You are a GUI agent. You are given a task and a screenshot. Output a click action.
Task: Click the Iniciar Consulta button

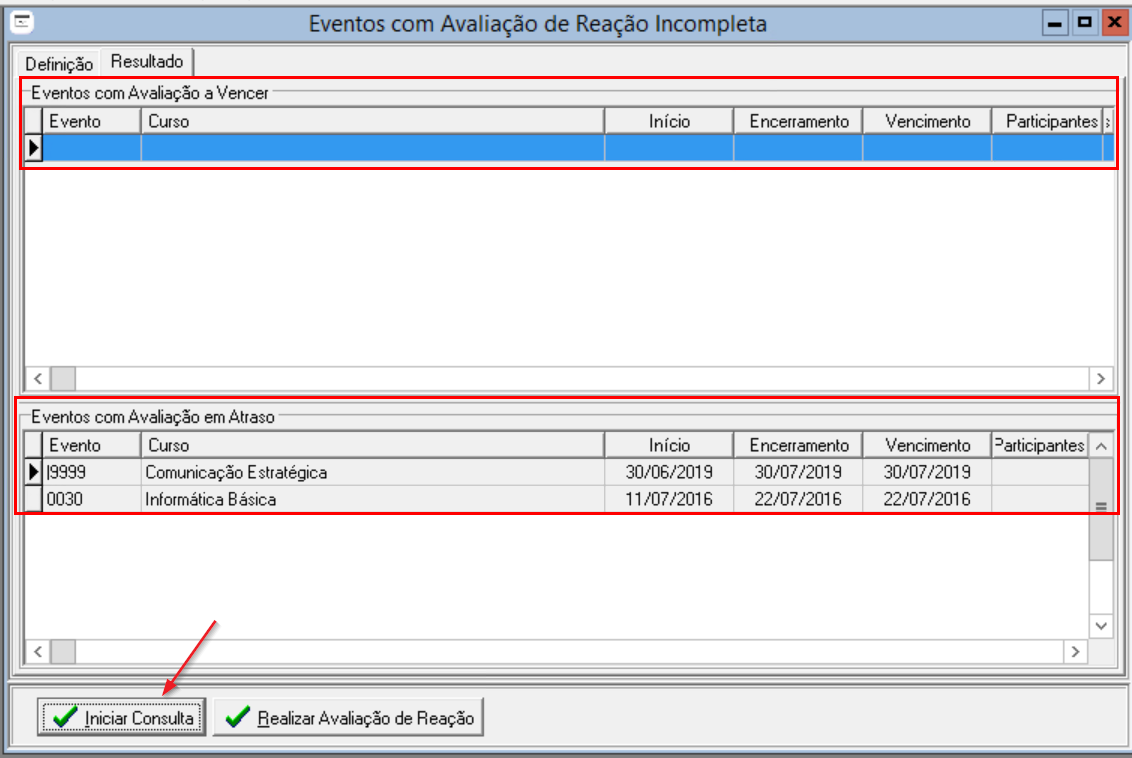click(x=122, y=718)
